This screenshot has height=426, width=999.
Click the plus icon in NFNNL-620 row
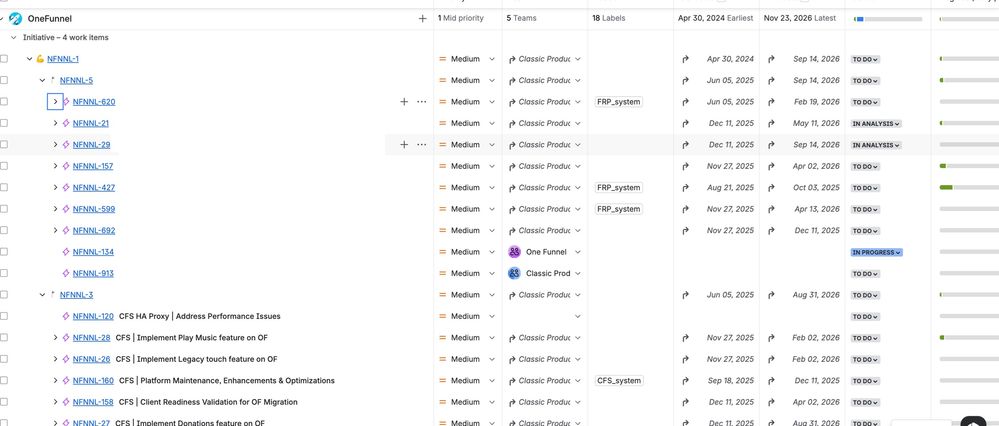click(x=404, y=101)
